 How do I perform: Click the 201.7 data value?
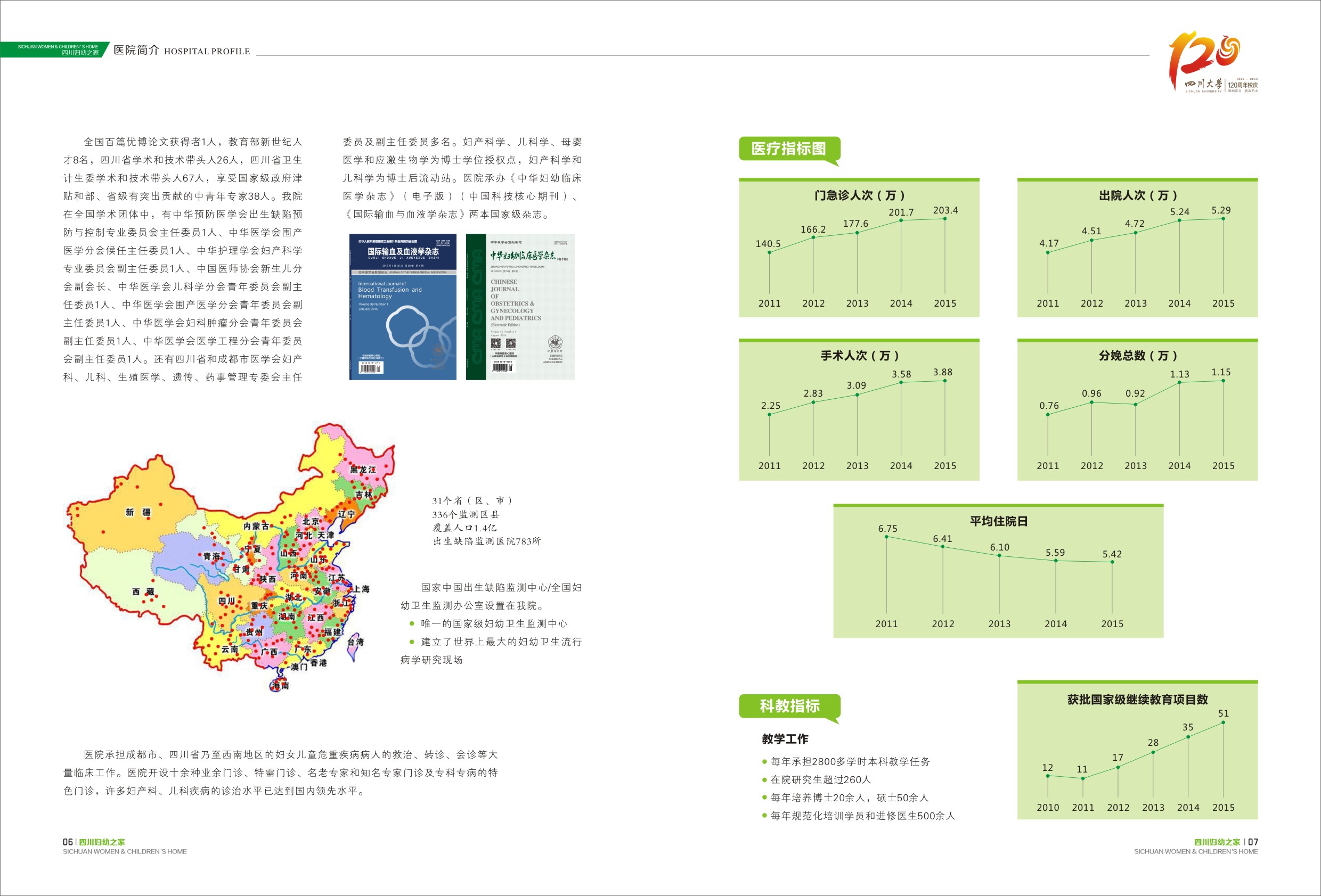901,212
